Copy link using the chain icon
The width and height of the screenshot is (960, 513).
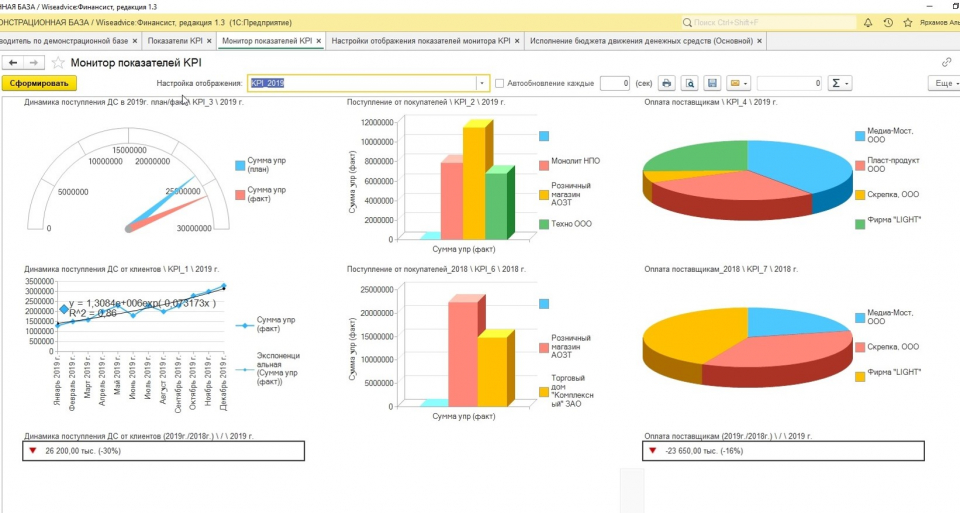point(946,62)
